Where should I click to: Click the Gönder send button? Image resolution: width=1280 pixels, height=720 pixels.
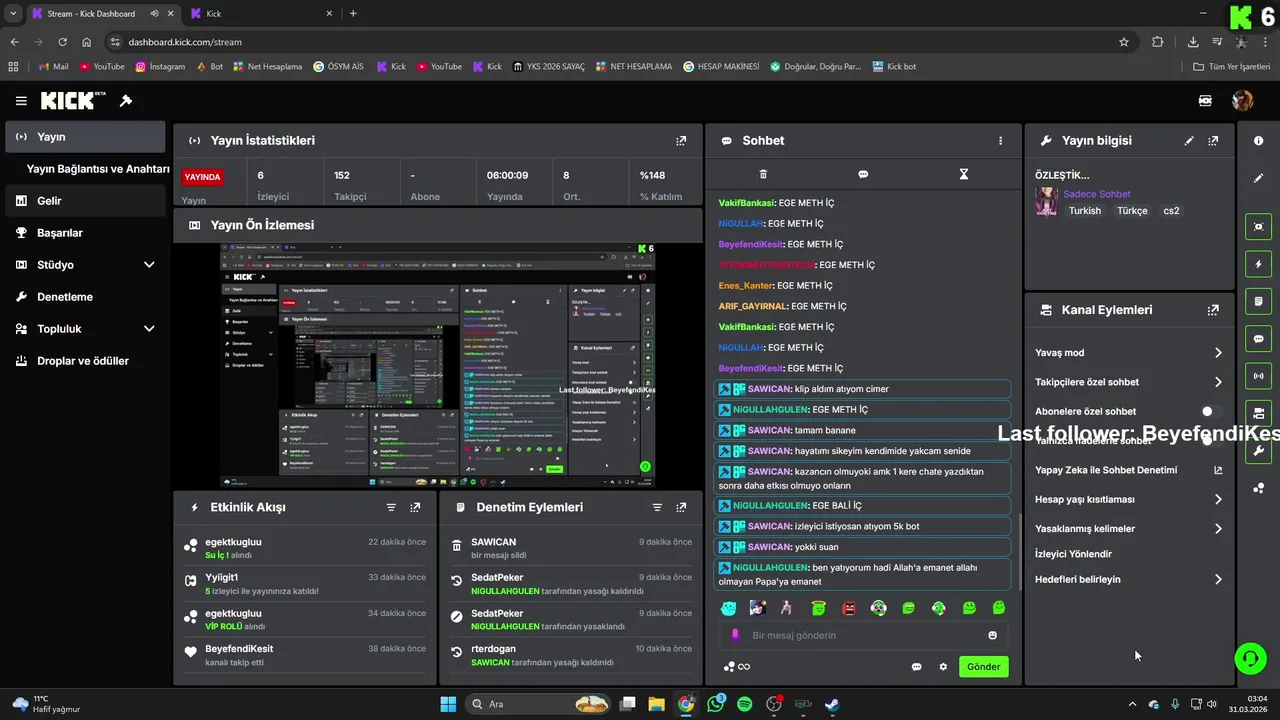click(x=983, y=667)
